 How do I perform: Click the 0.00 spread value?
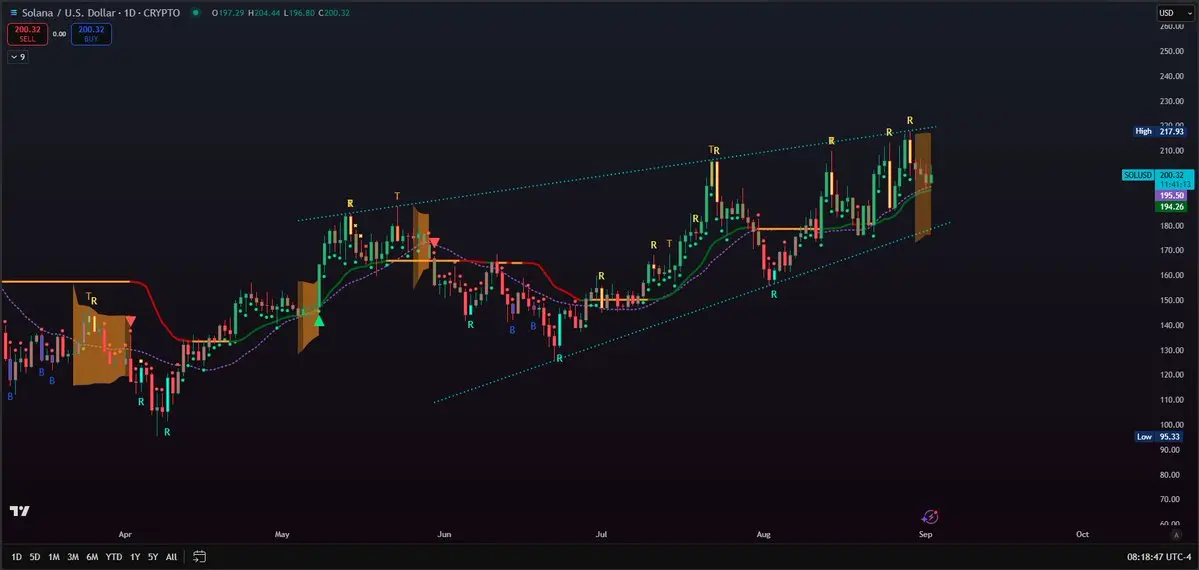click(60, 34)
